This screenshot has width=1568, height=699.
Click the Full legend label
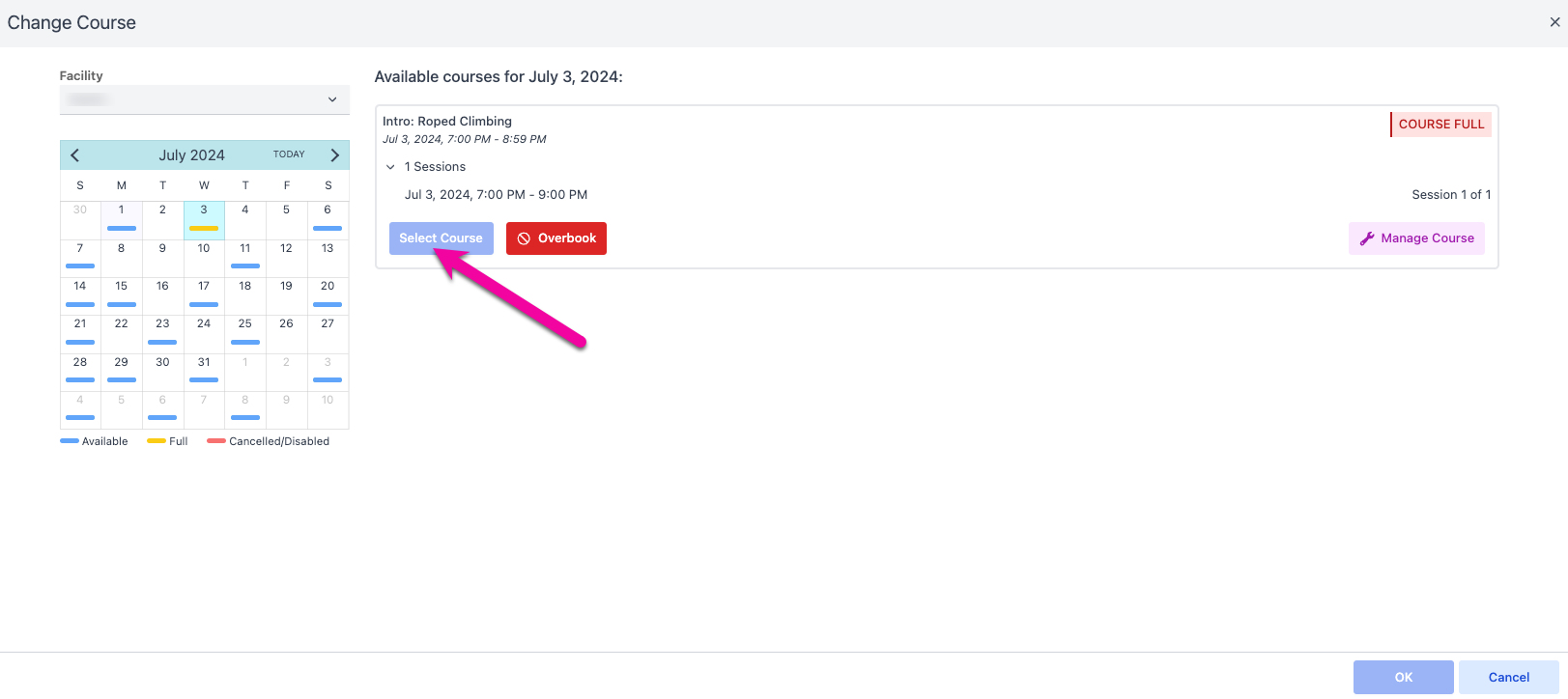coord(178,441)
